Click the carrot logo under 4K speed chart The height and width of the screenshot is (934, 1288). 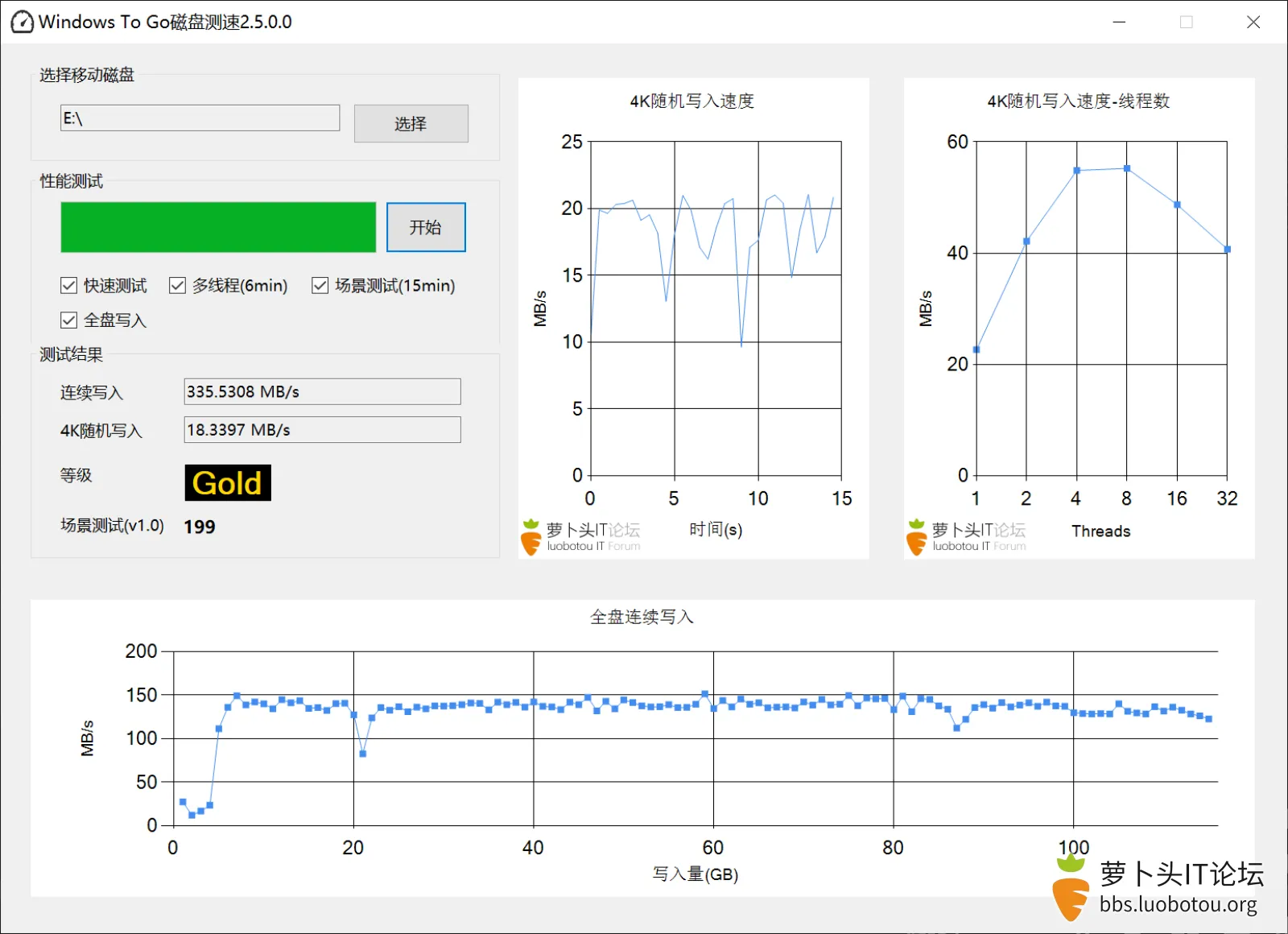530,538
